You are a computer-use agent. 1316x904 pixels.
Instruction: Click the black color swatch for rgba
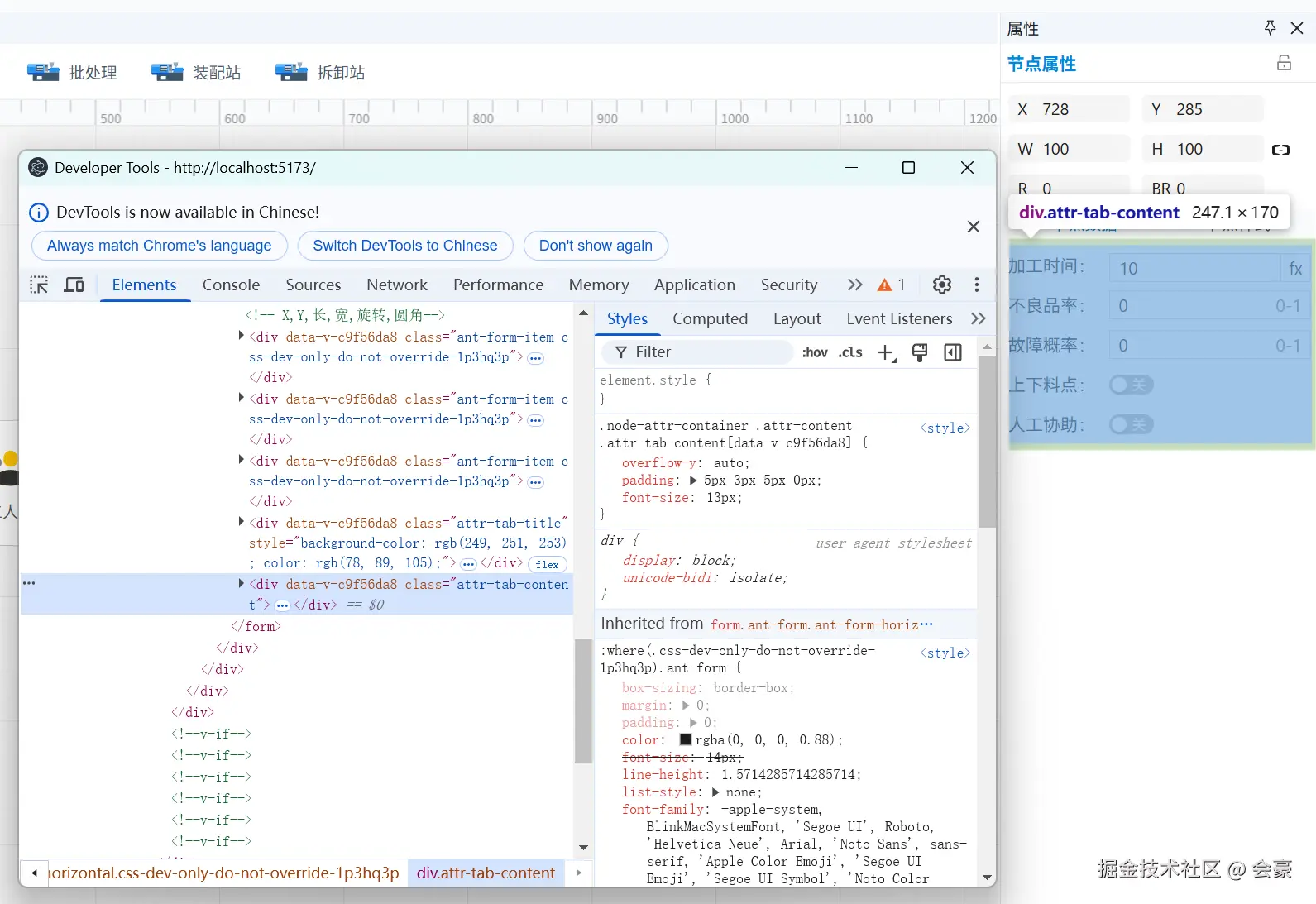(x=685, y=740)
